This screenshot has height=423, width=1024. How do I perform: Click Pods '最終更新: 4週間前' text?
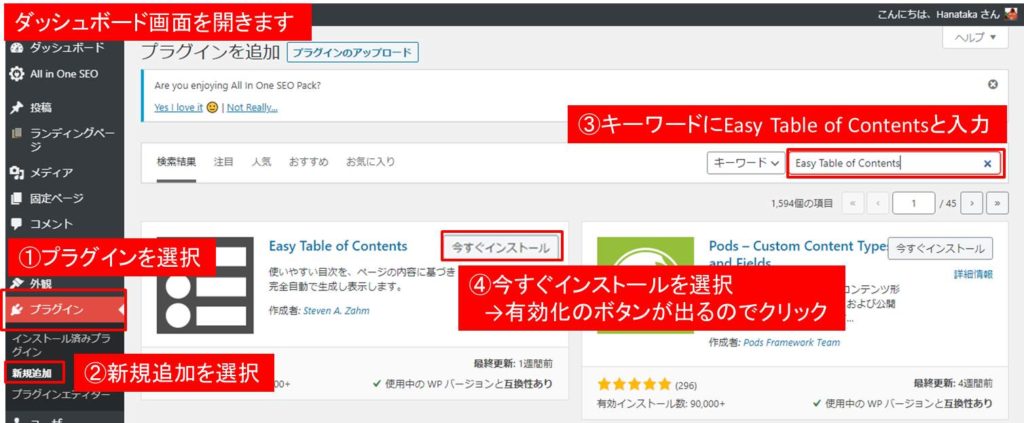[x=953, y=383]
